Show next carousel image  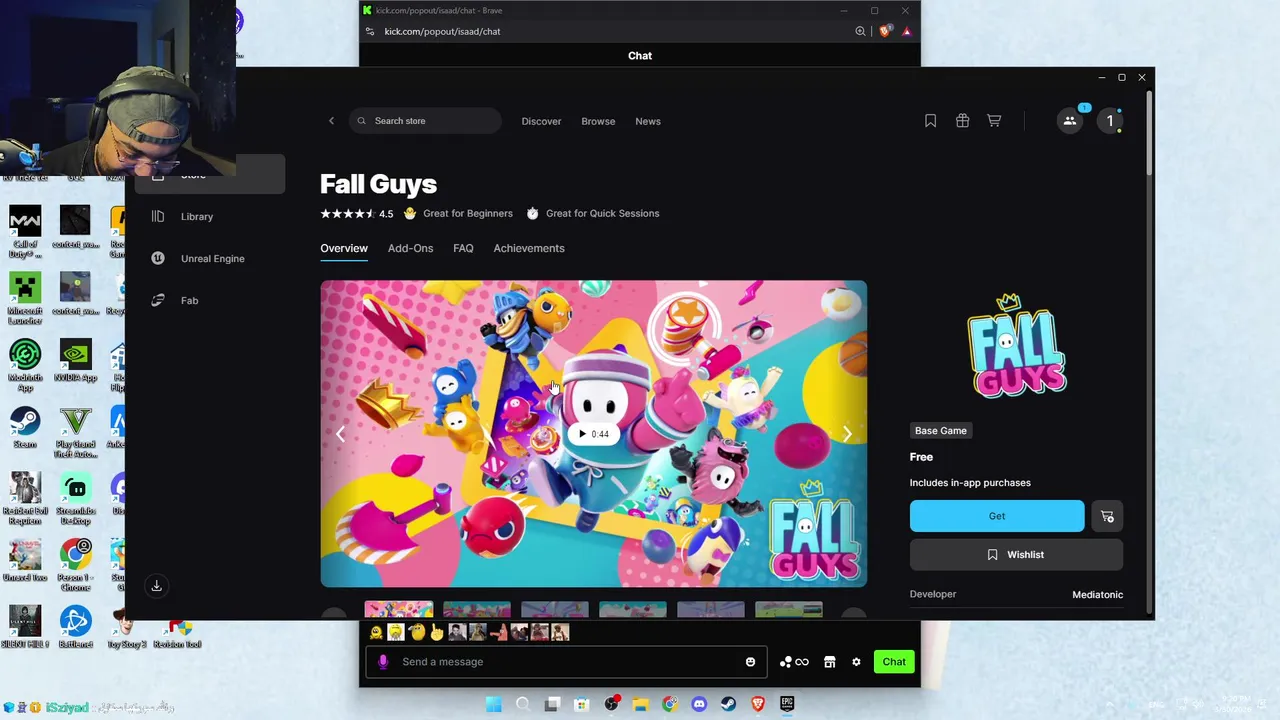[x=847, y=434]
